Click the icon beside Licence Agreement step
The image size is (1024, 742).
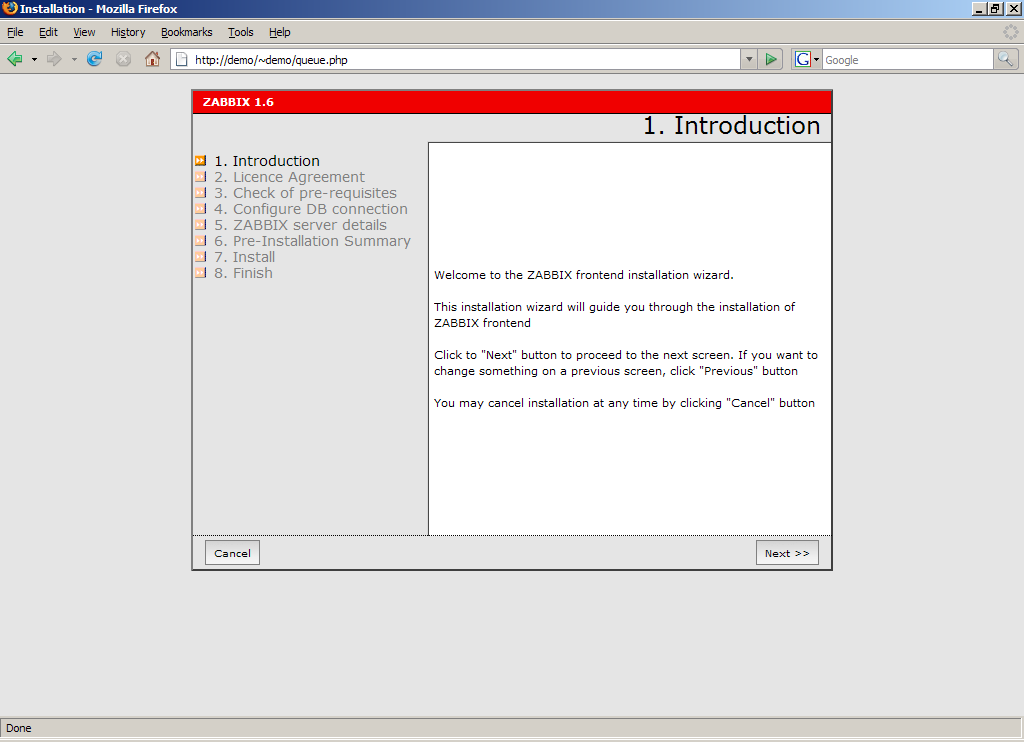click(200, 176)
